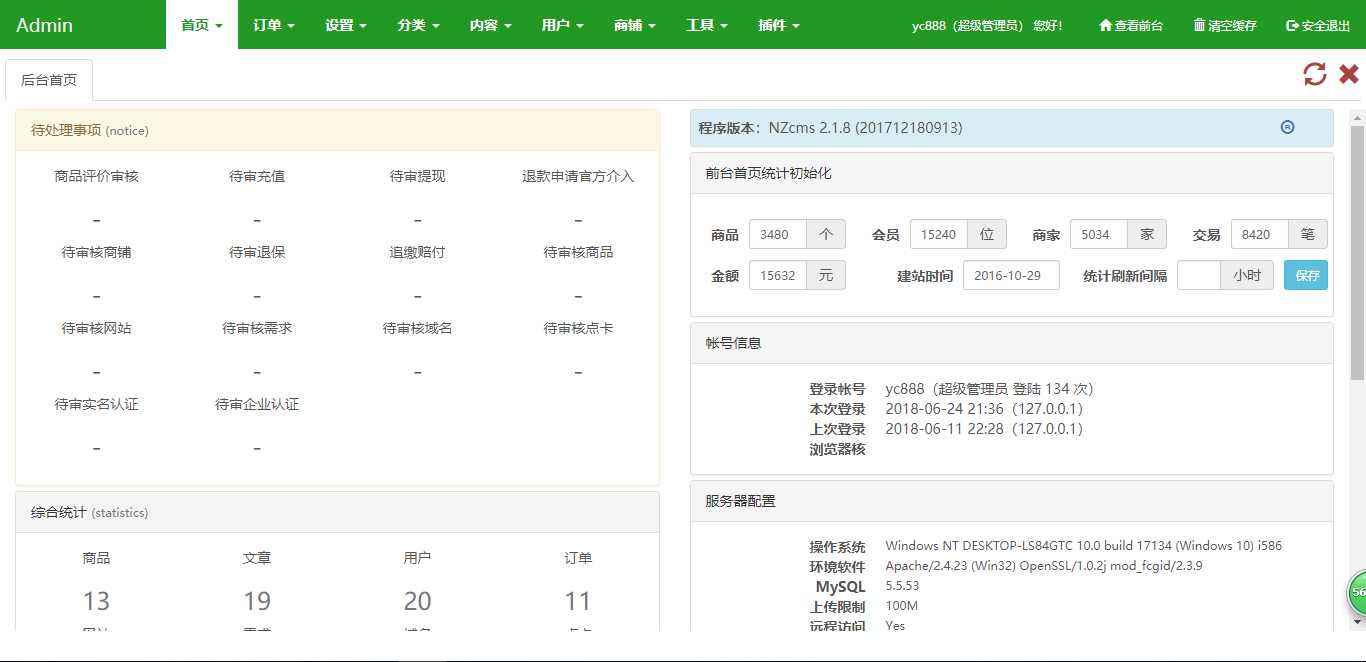Click the 综合统计 panel heading
The height and width of the screenshot is (662, 1366).
click(337, 512)
